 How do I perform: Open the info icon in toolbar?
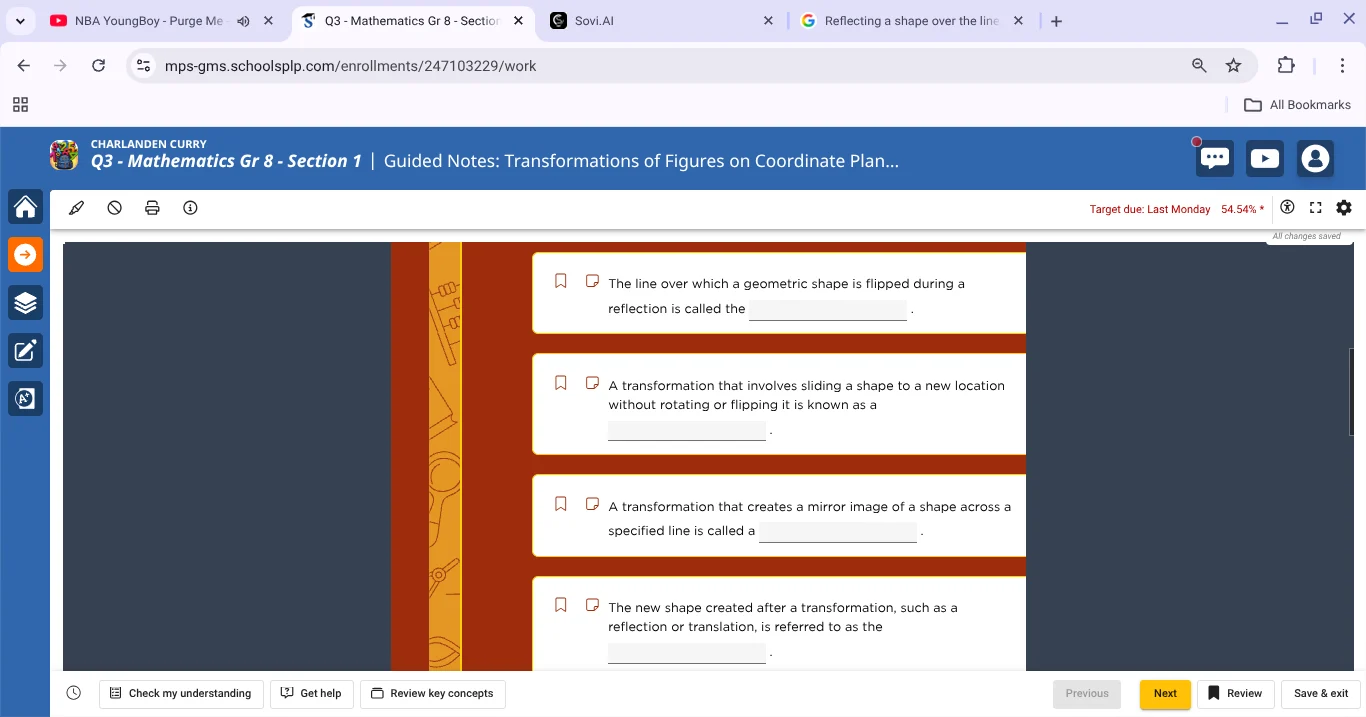(190, 208)
